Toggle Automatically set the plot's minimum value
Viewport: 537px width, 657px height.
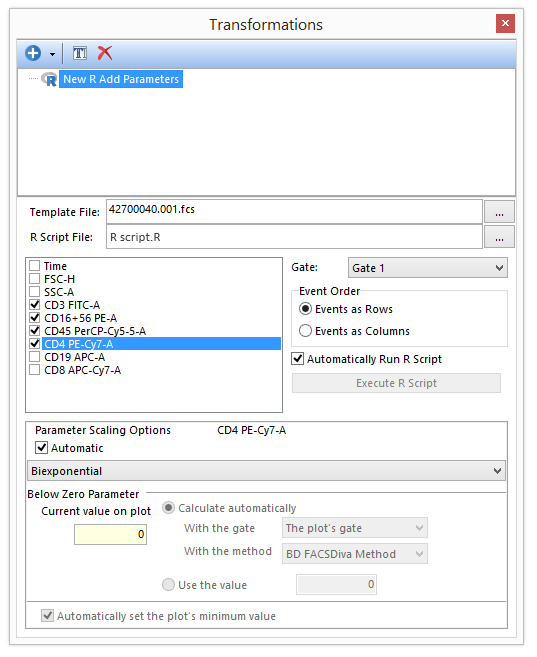tap(47, 616)
